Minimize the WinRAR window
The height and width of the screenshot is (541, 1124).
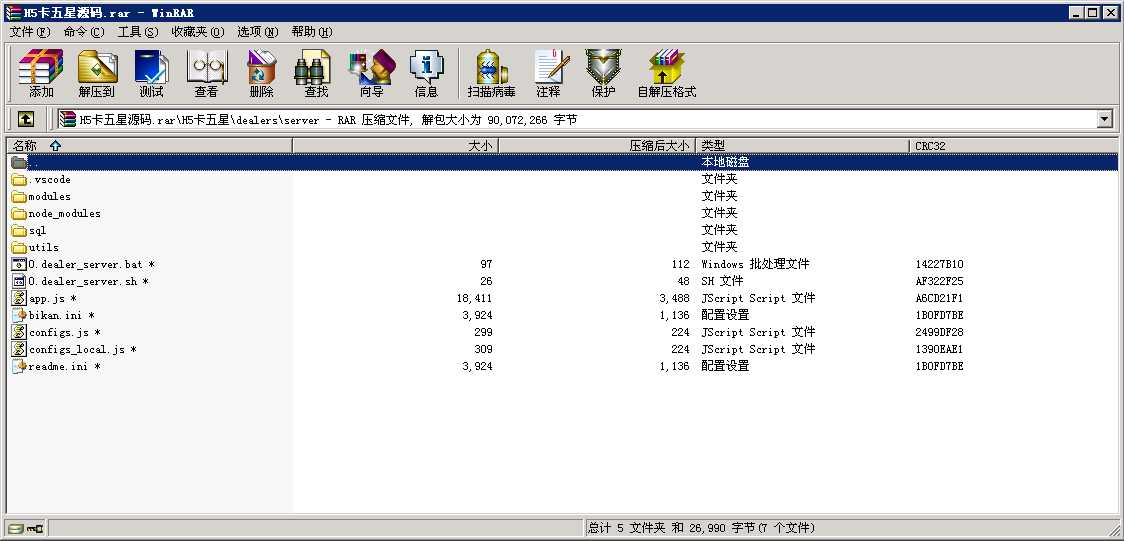point(1078,12)
